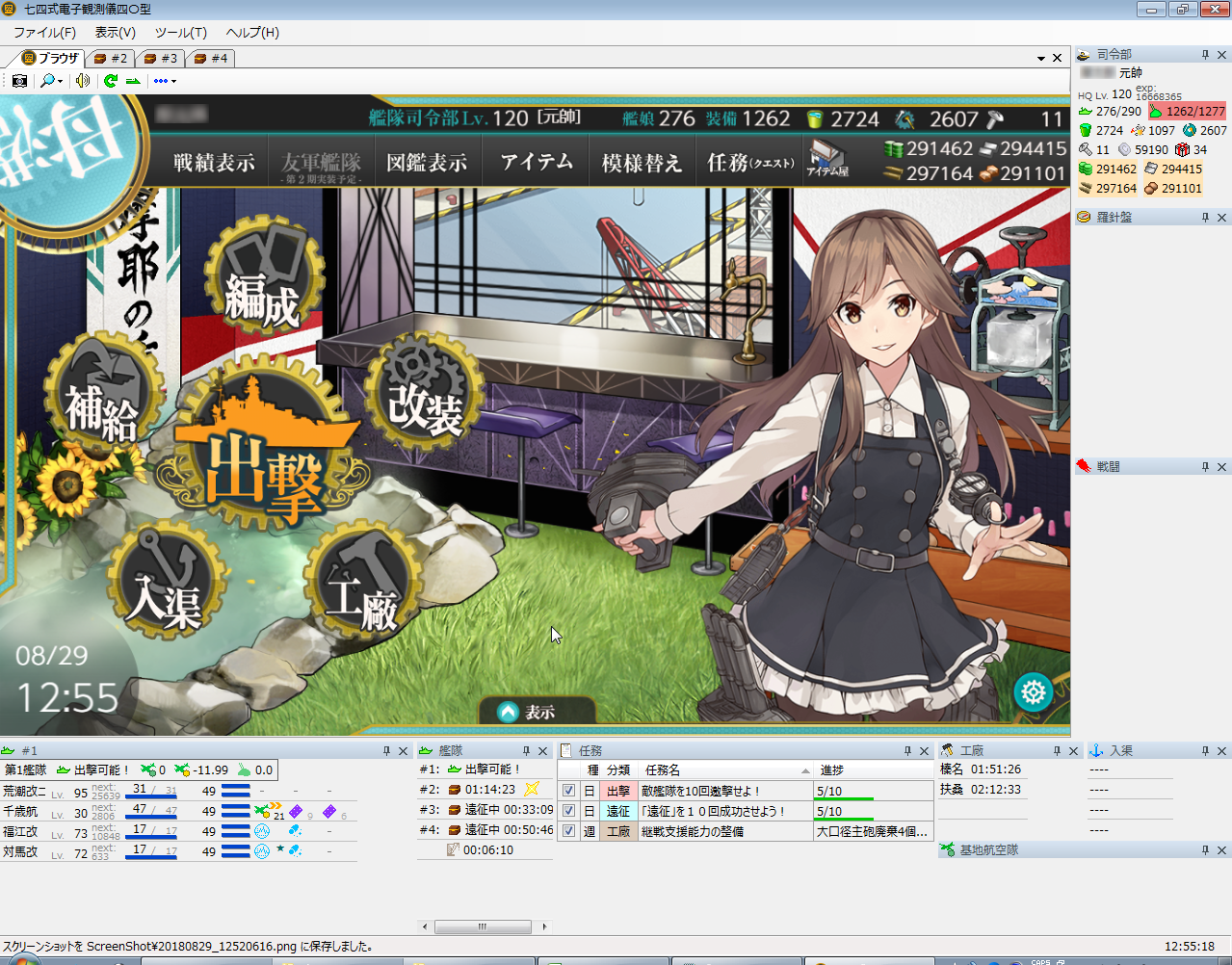Open 図鑑表示 in the game top bar
Viewport: 1232px width, 965px height.
427,163
